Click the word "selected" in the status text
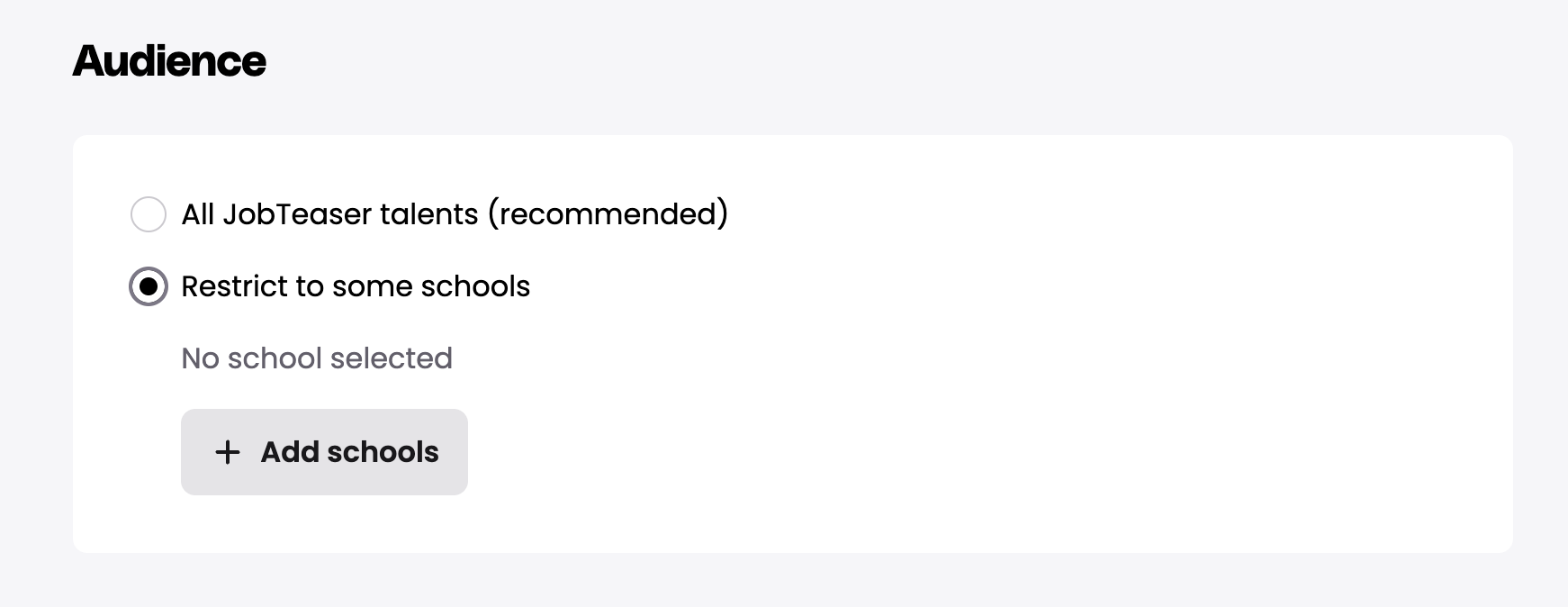Image resolution: width=1568 pixels, height=607 pixels. click(391, 358)
